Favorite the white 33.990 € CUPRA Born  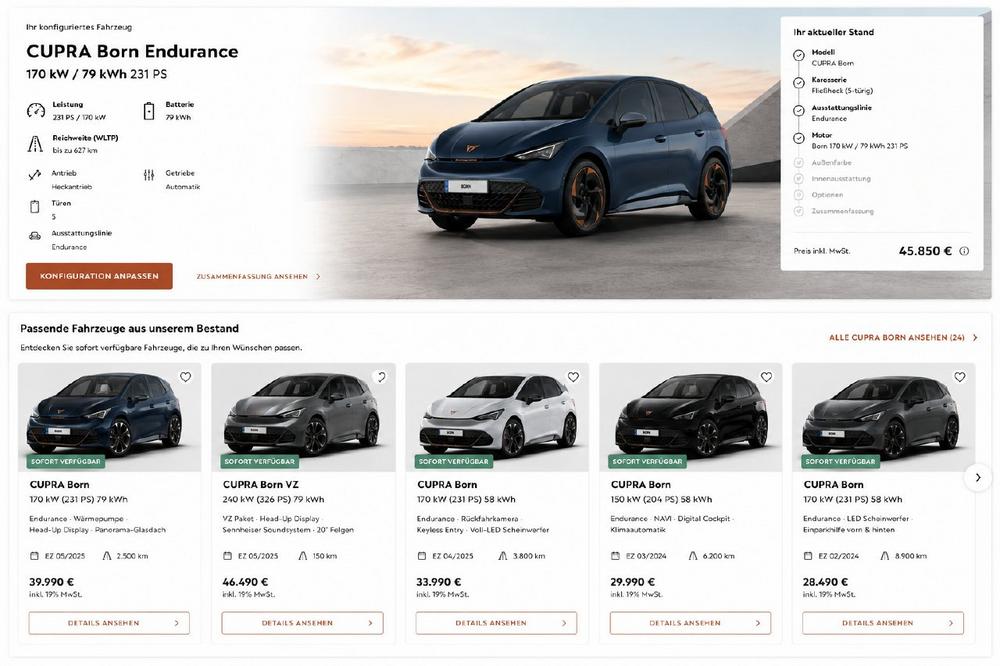(573, 377)
